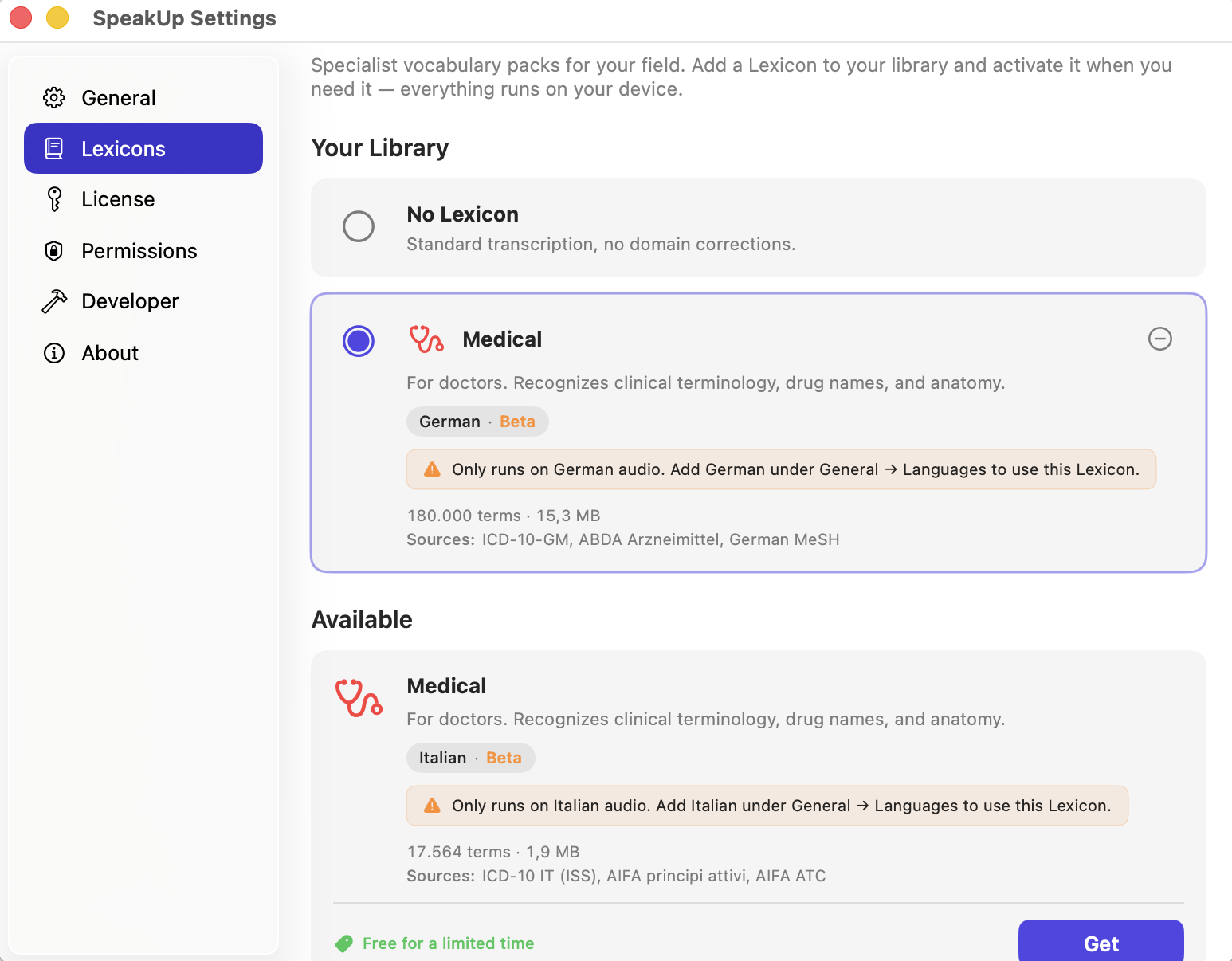Click the 'Available' heading
1232x961 pixels.
[362, 619]
